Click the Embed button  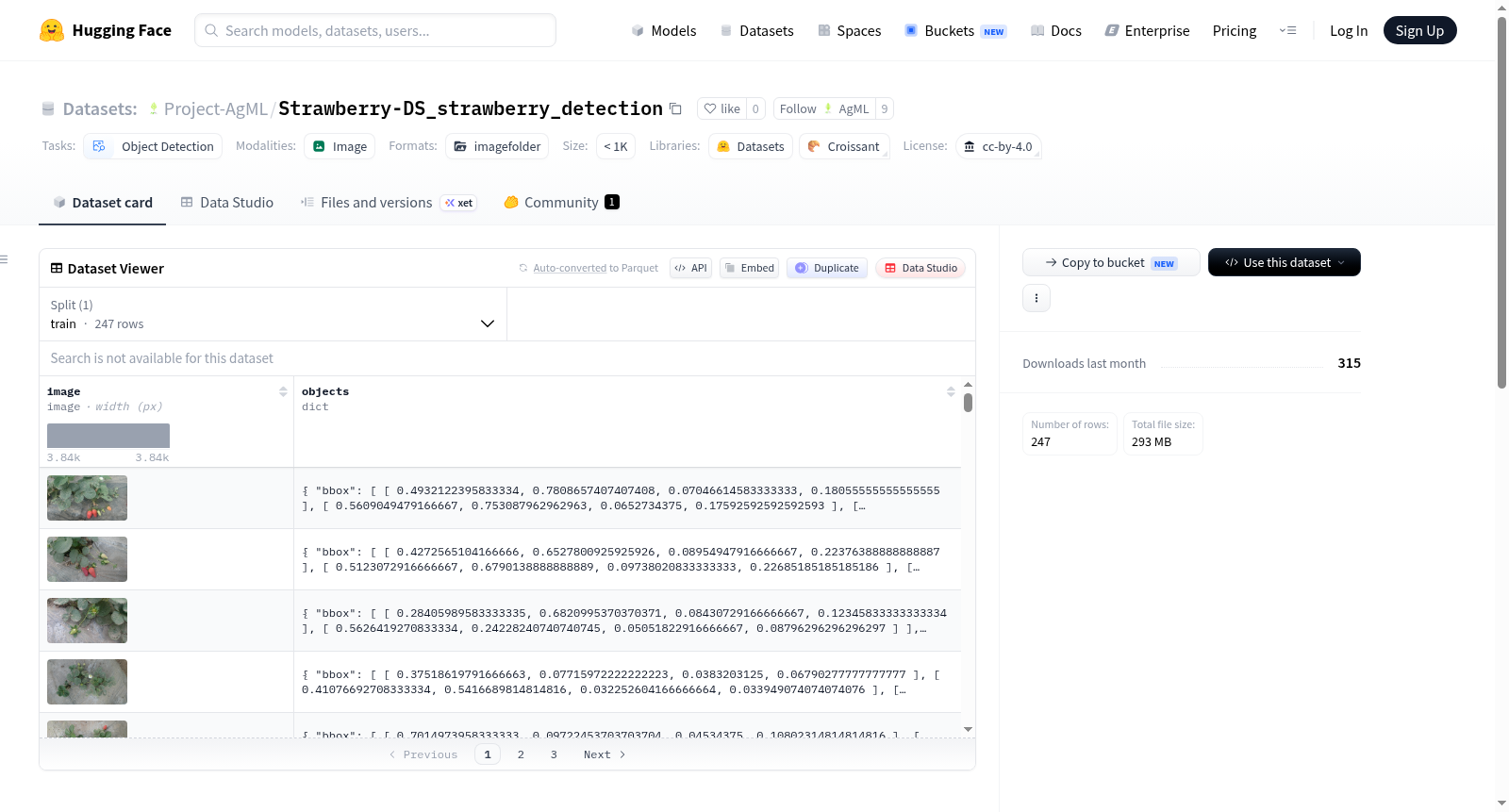(749, 268)
